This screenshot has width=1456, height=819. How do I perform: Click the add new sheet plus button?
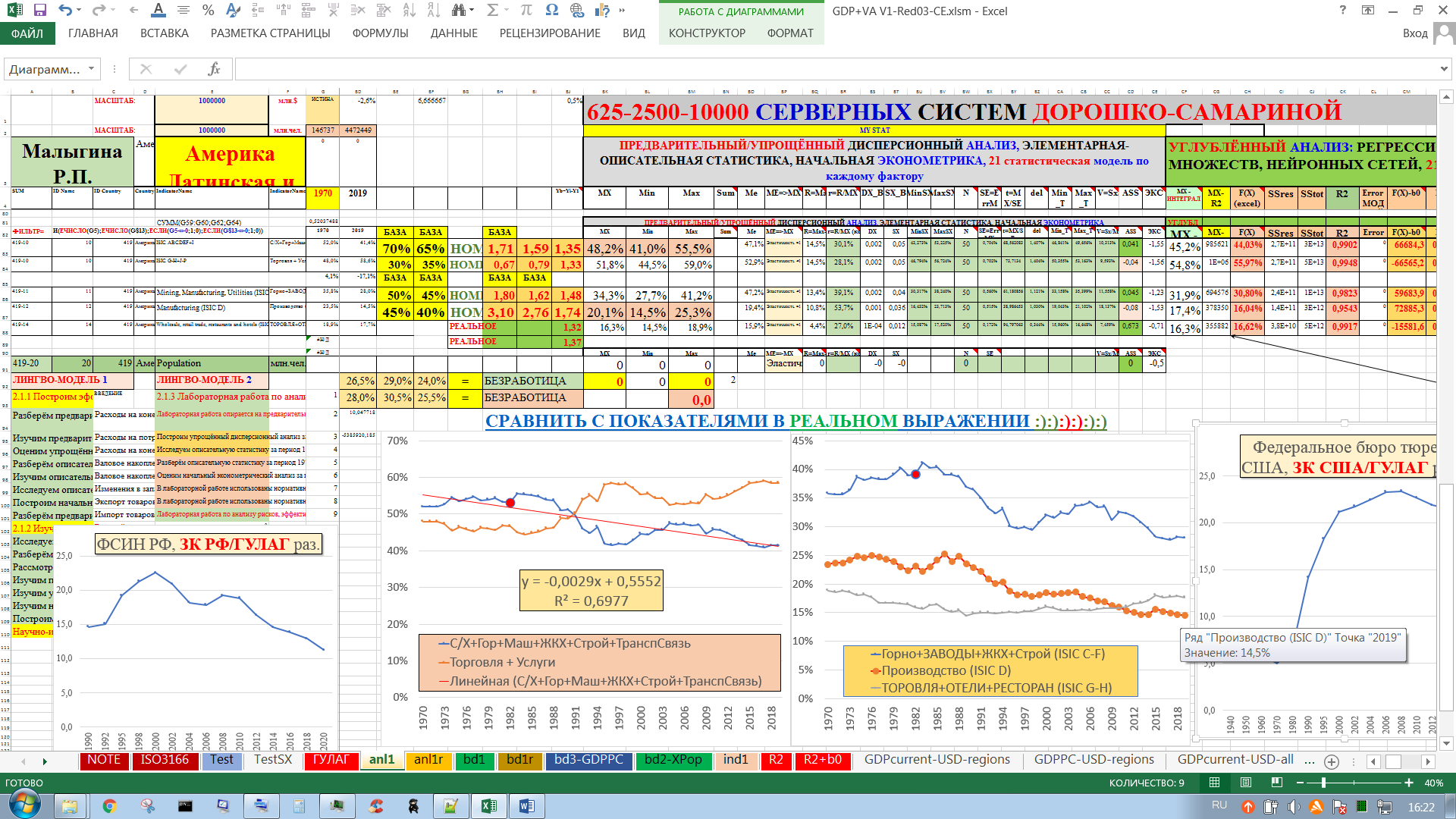[1331, 761]
